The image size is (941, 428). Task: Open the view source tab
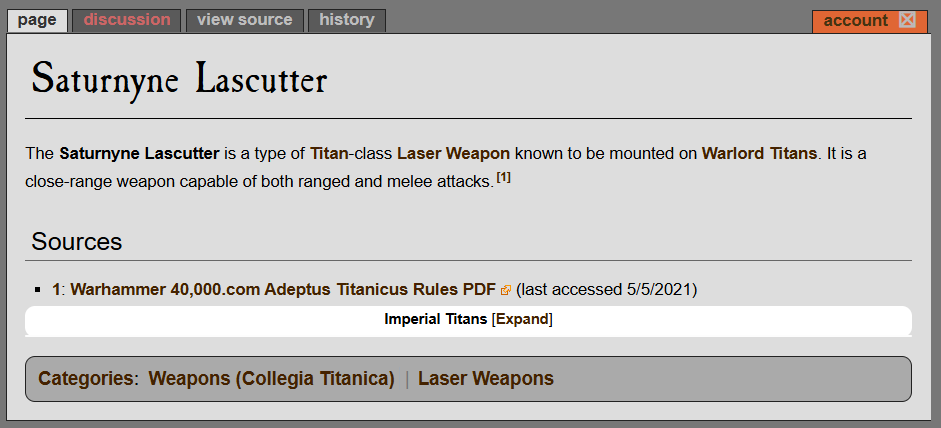pyautogui.click(x=244, y=20)
